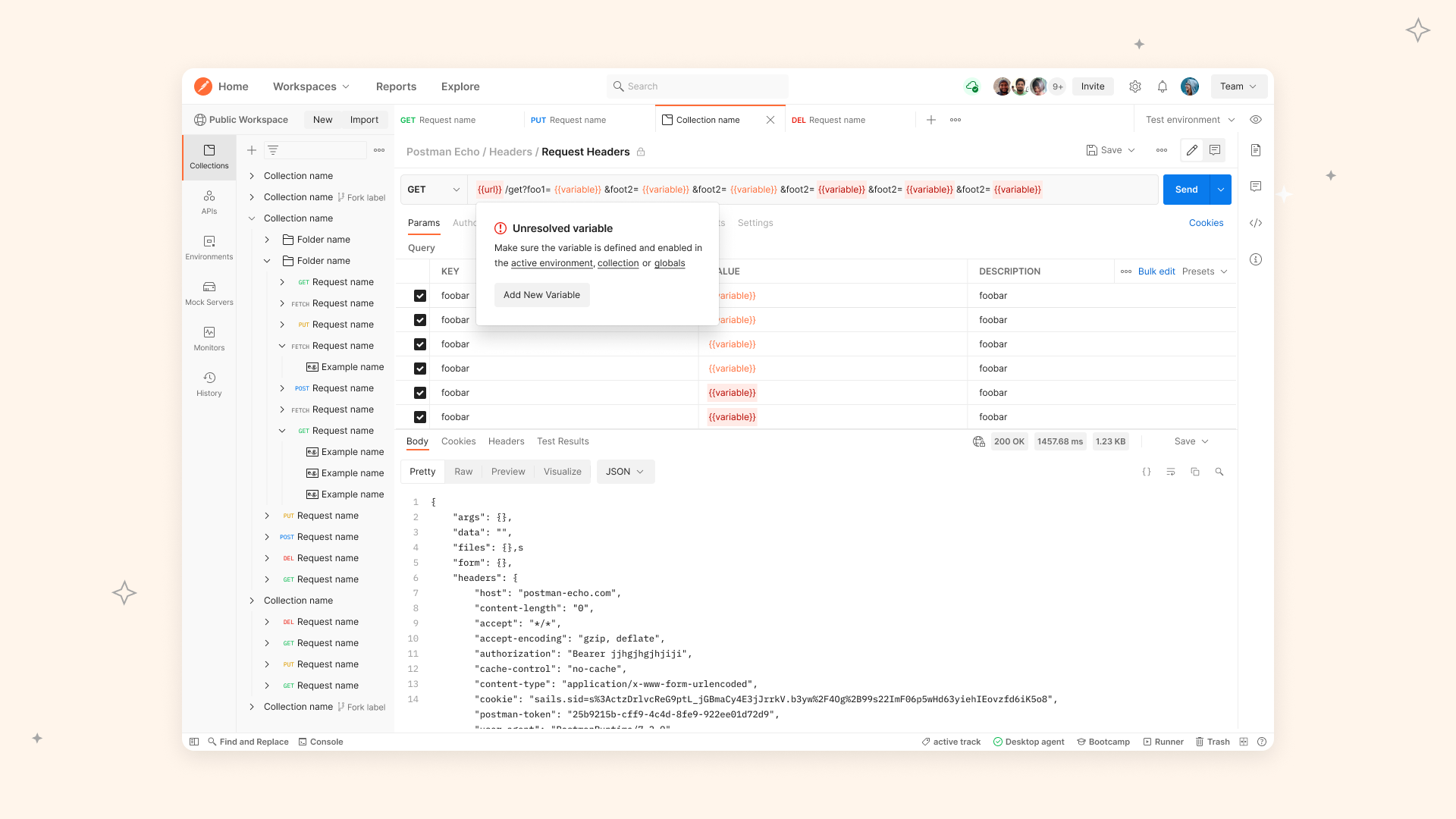Open the response Save dropdown
Viewport: 1456px width, 819px height.
tap(1191, 441)
